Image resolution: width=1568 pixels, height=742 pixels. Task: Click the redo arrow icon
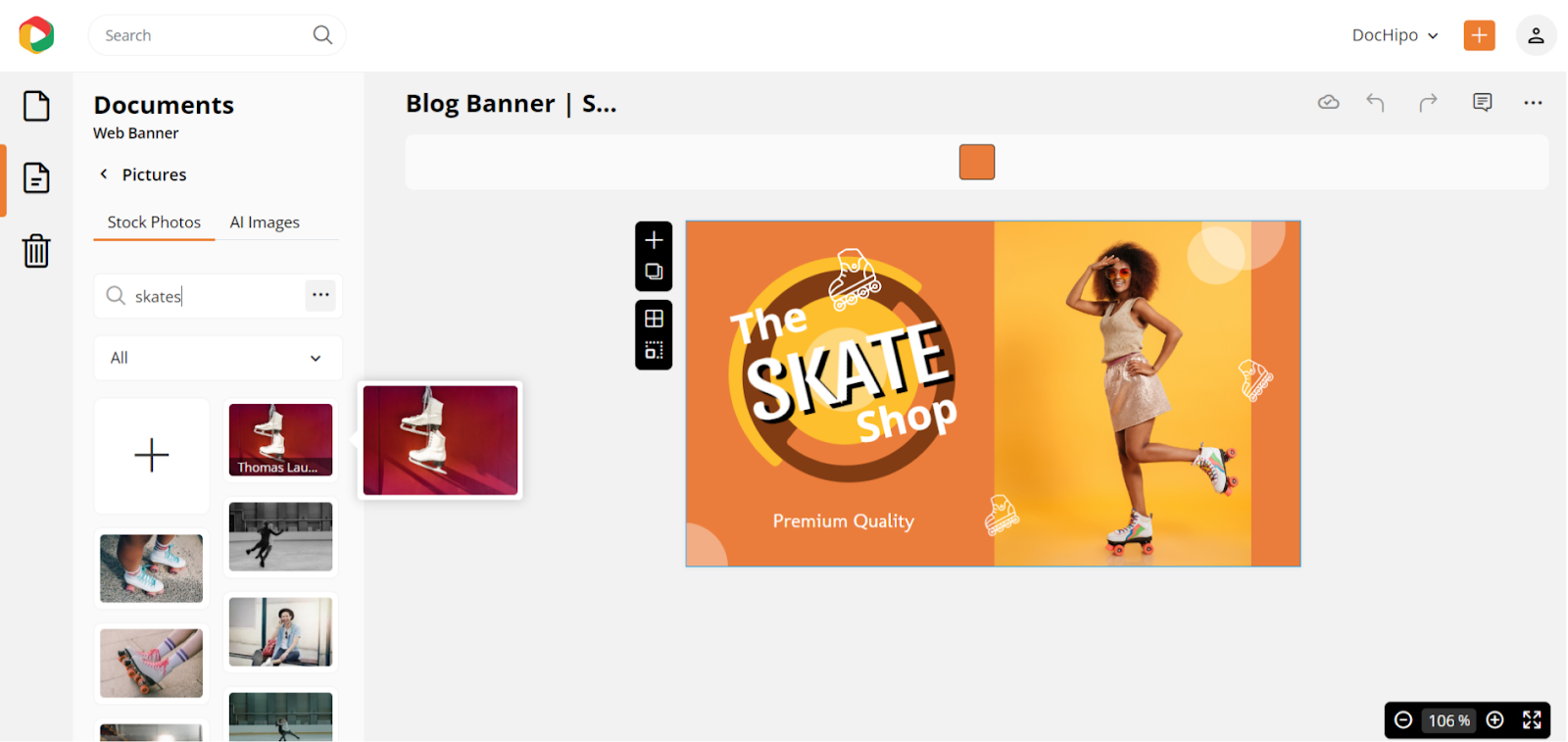coord(1429,103)
